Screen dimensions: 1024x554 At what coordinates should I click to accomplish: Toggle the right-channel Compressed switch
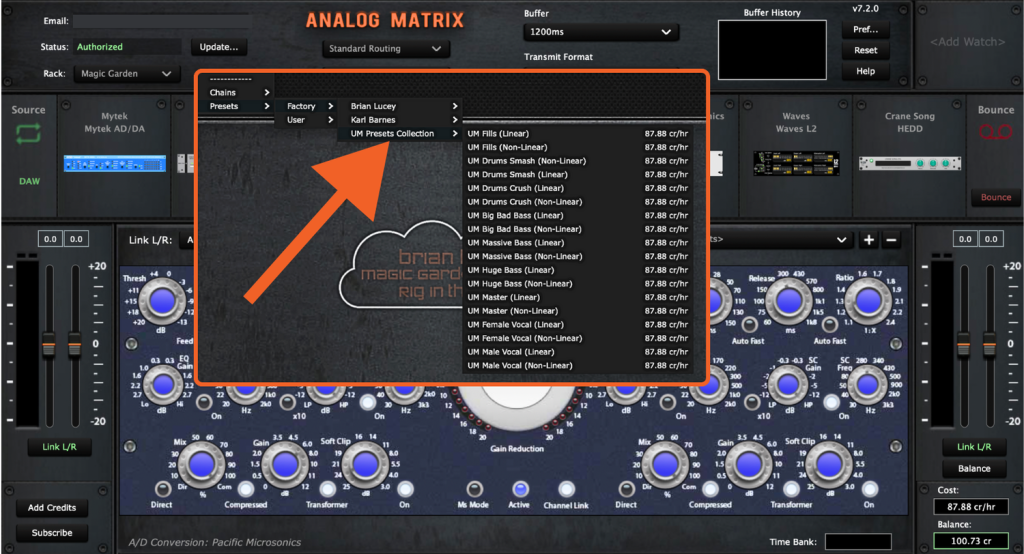[x=710, y=489]
